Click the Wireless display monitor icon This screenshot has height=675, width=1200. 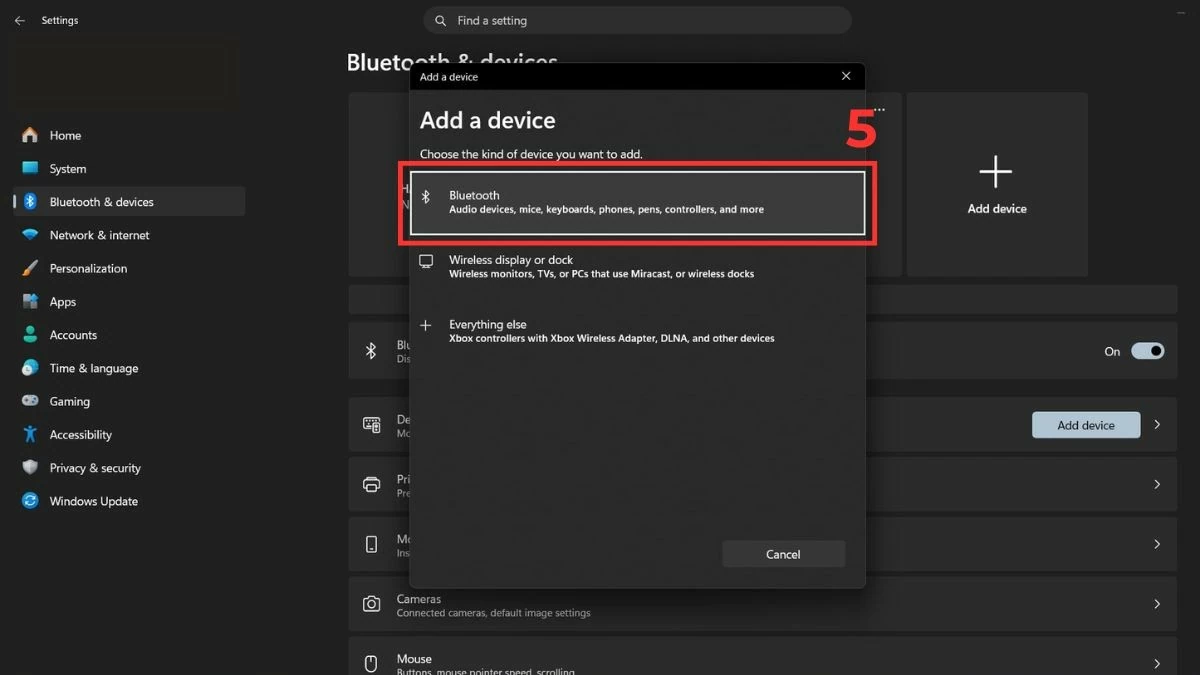click(426, 261)
